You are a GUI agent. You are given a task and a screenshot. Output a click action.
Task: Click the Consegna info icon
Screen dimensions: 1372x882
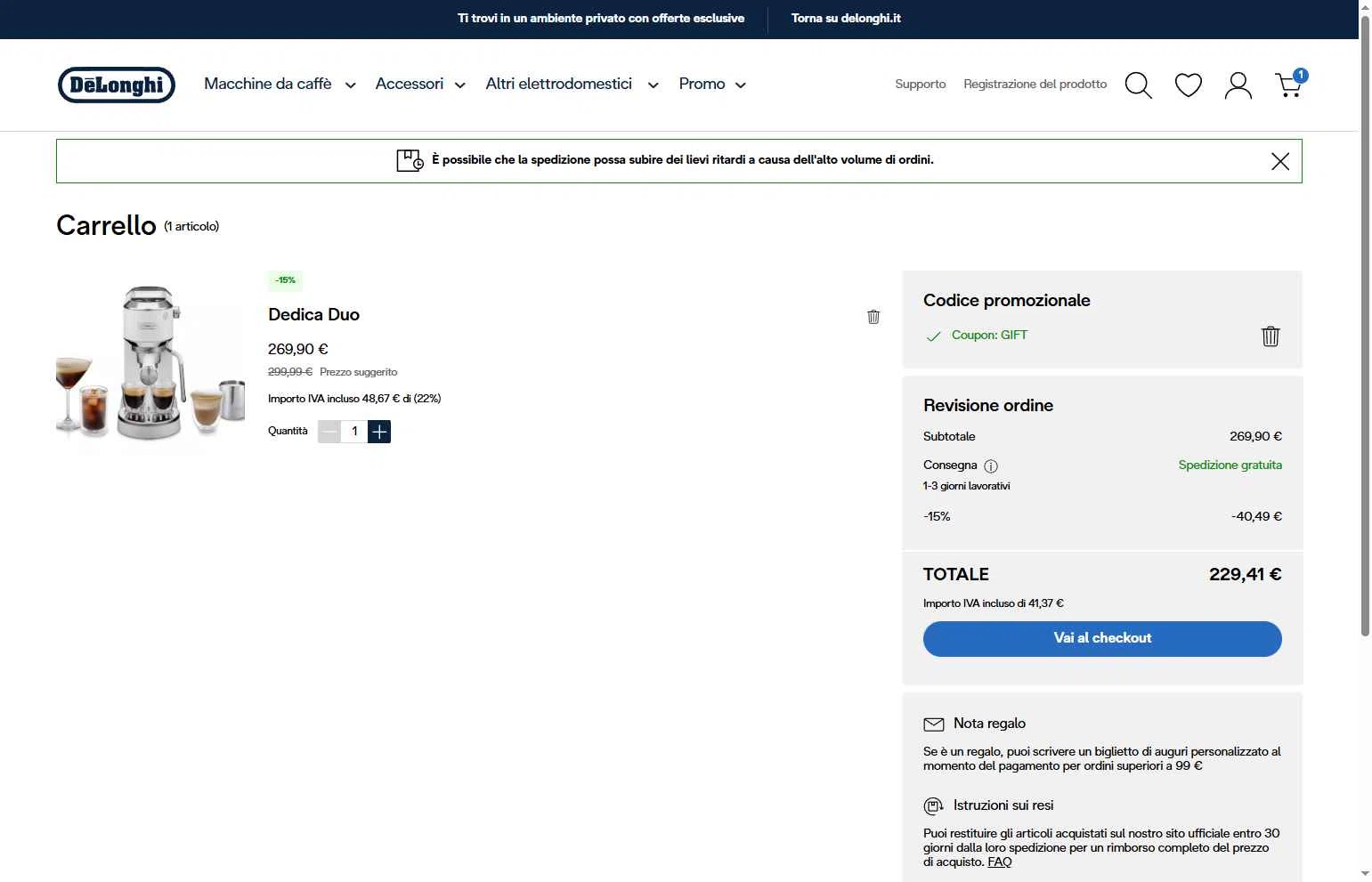[991, 465]
